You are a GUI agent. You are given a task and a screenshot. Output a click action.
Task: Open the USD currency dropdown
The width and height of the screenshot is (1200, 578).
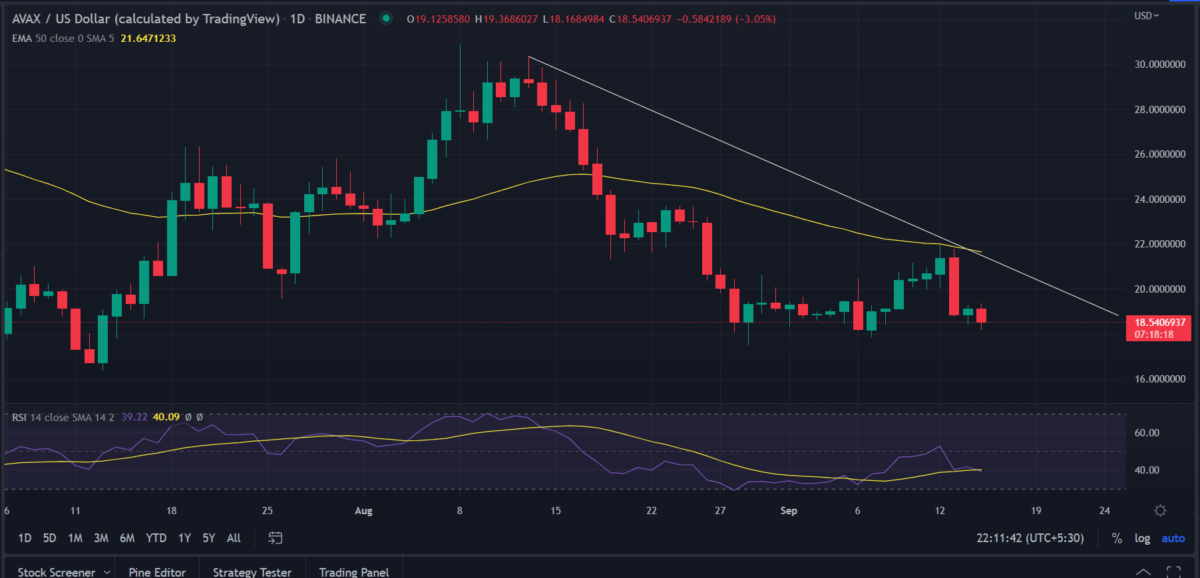(x=1147, y=15)
